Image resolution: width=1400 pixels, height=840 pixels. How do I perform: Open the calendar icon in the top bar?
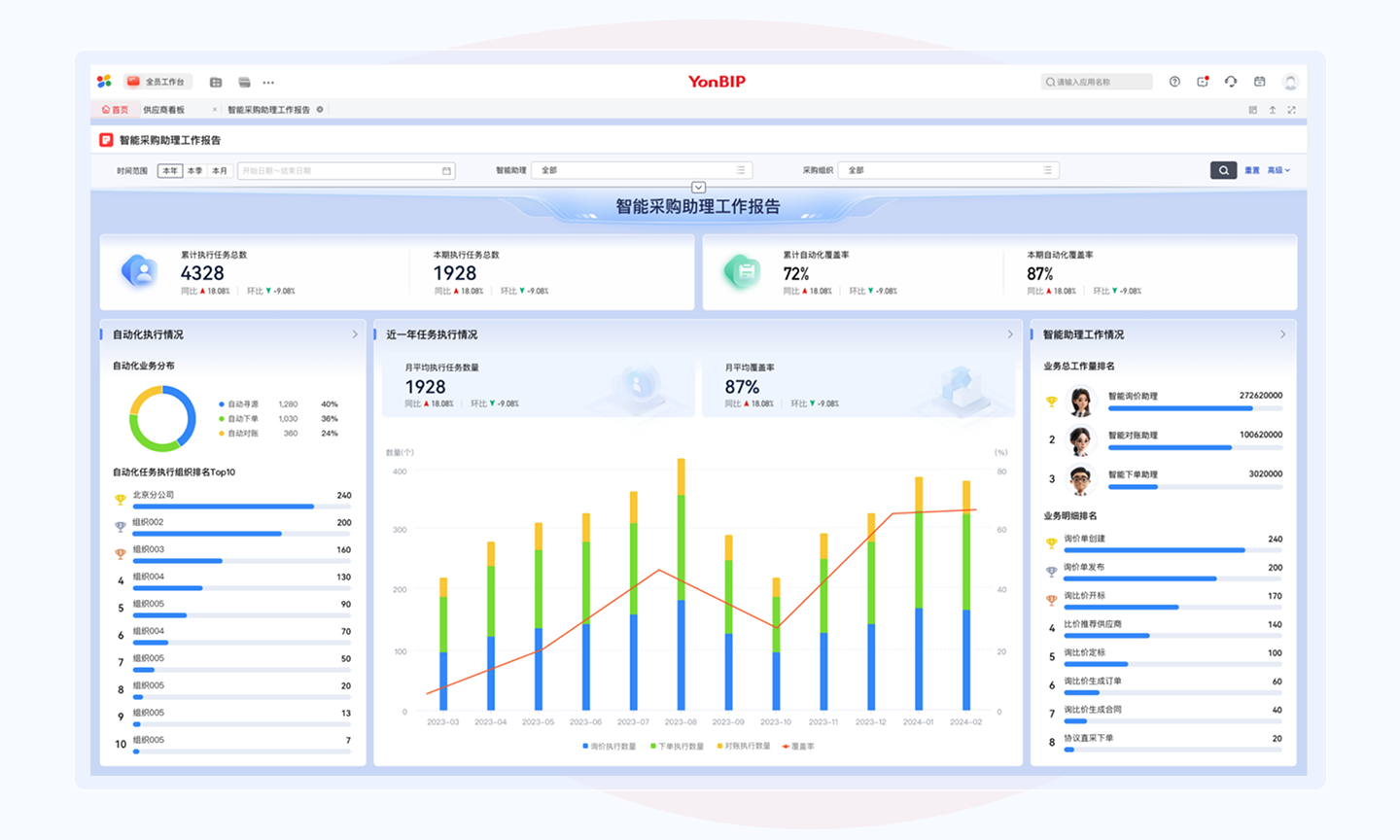[x=1259, y=82]
